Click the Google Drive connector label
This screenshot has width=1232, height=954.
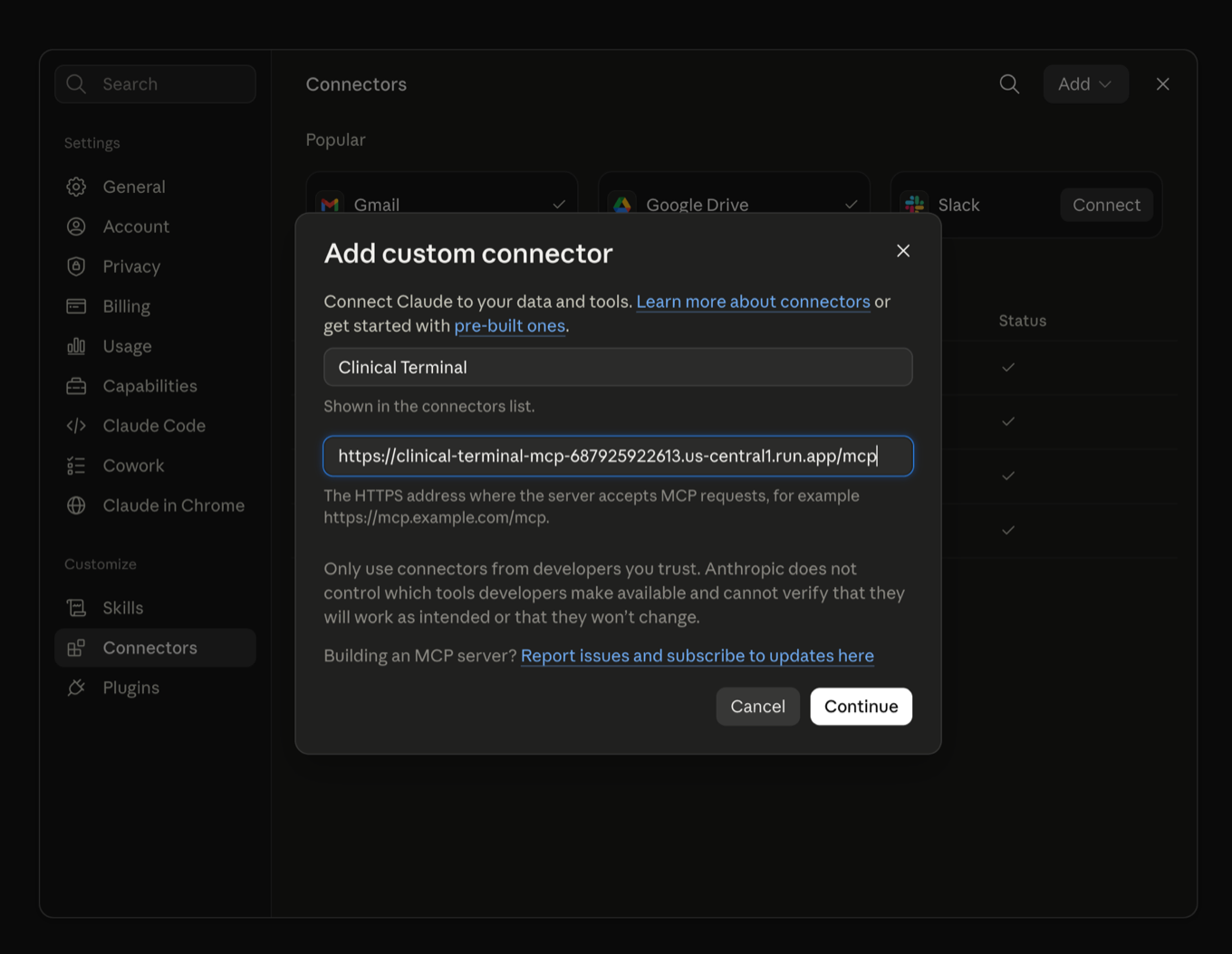click(698, 205)
